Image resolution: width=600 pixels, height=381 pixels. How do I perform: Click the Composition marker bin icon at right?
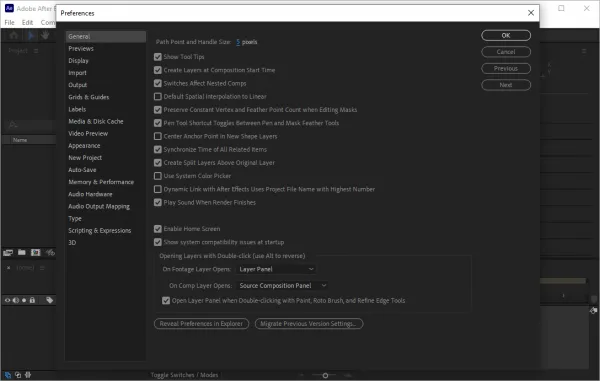pyautogui.click(x=593, y=311)
